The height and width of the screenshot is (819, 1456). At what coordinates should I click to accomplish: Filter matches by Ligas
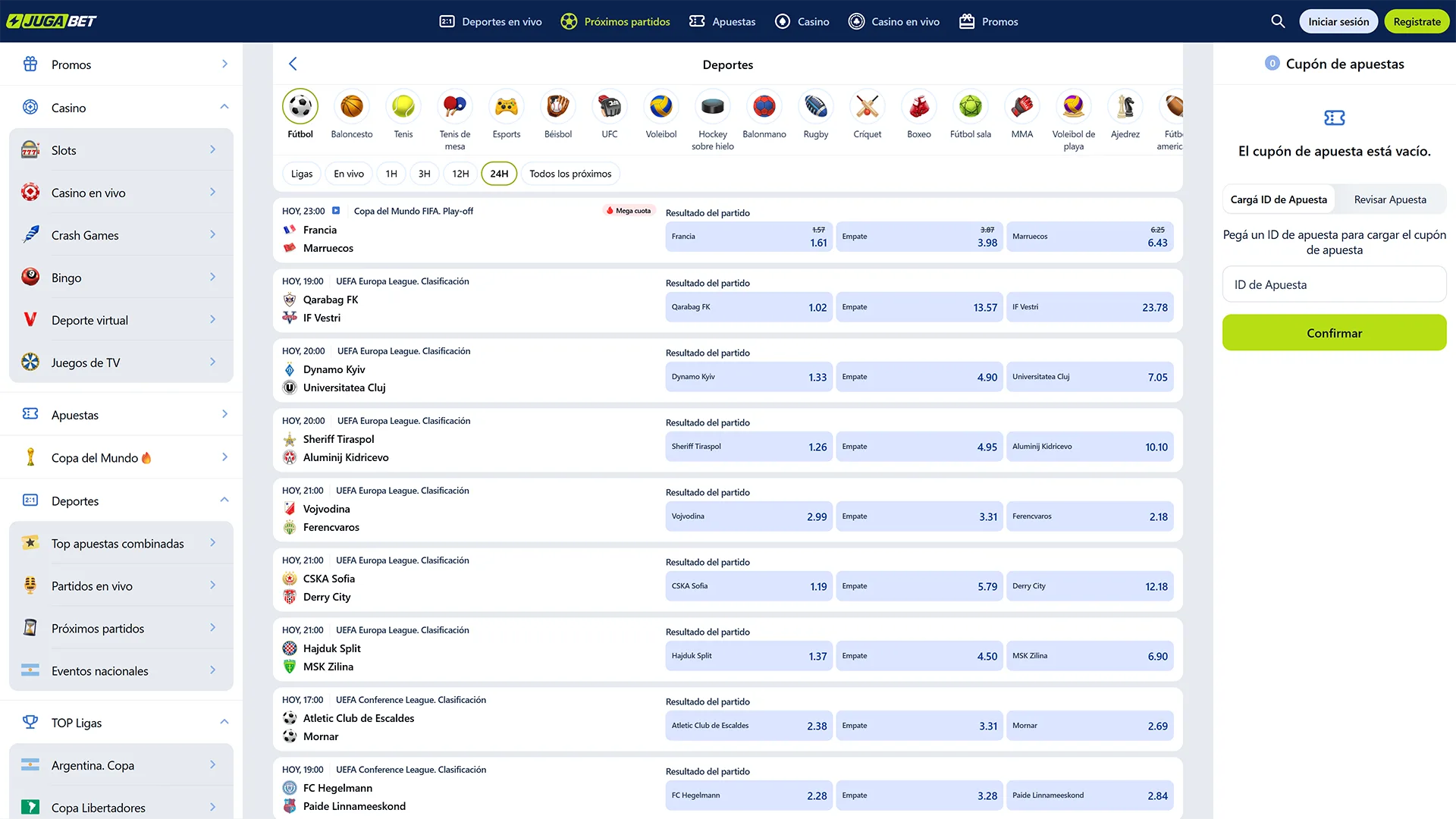pyautogui.click(x=302, y=174)
